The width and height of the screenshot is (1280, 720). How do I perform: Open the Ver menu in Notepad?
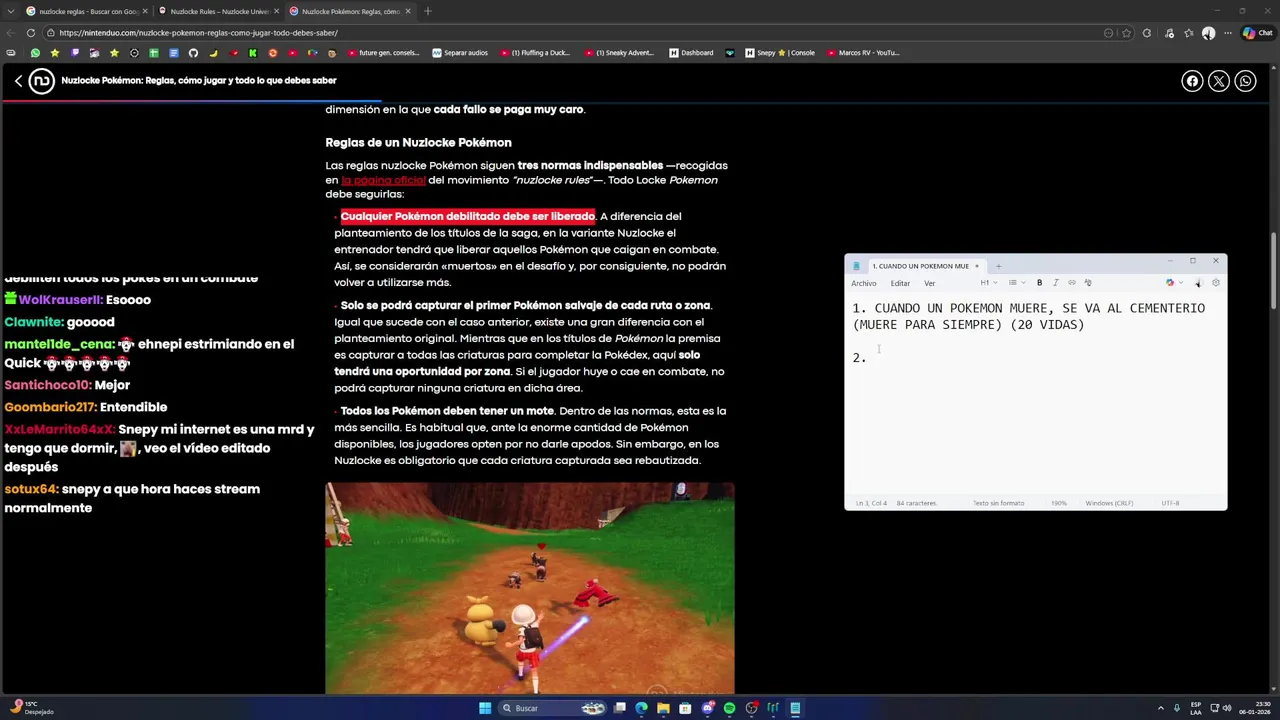929,283
